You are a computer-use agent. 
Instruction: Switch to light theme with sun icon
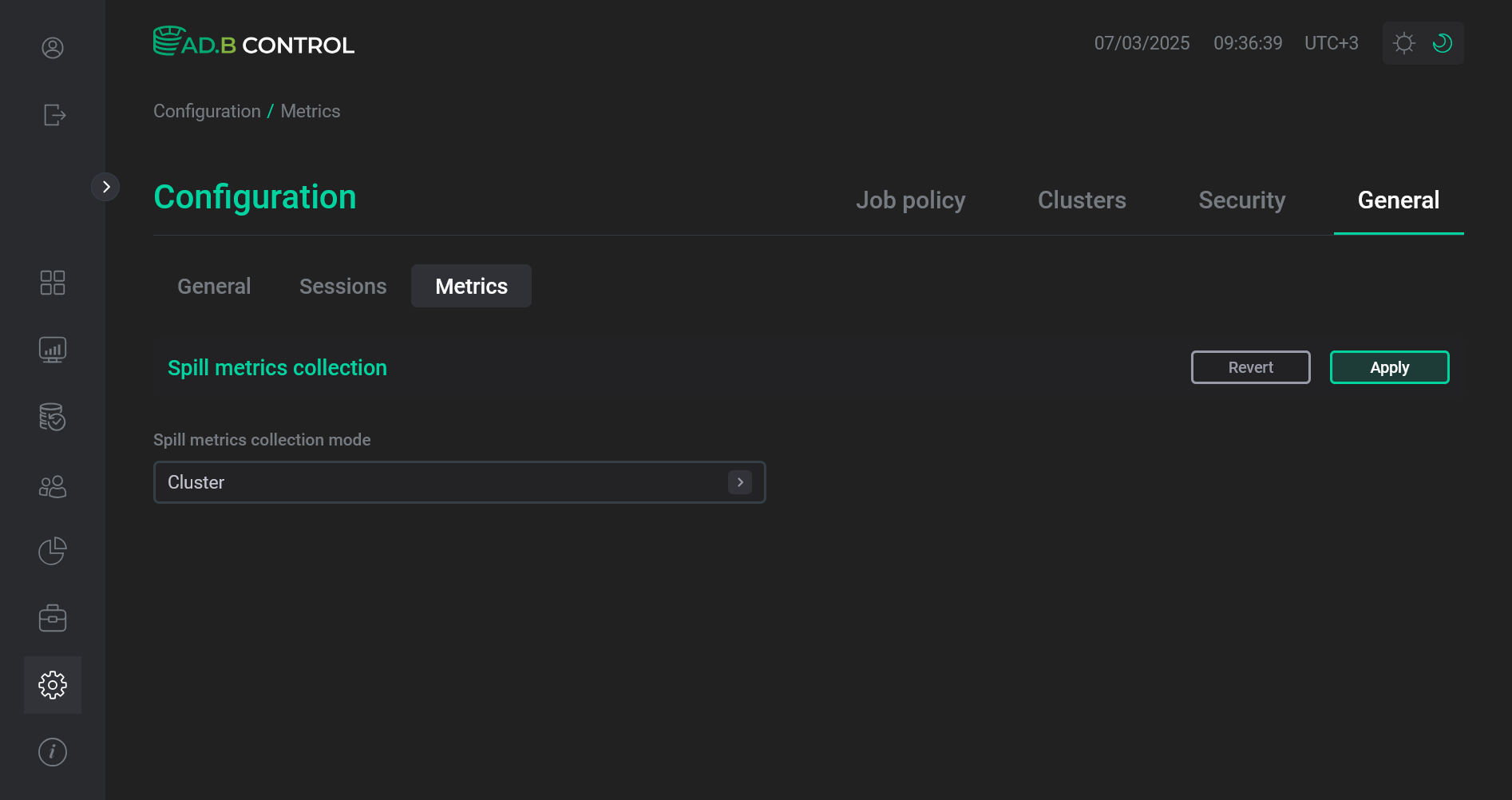[1403, 43]
